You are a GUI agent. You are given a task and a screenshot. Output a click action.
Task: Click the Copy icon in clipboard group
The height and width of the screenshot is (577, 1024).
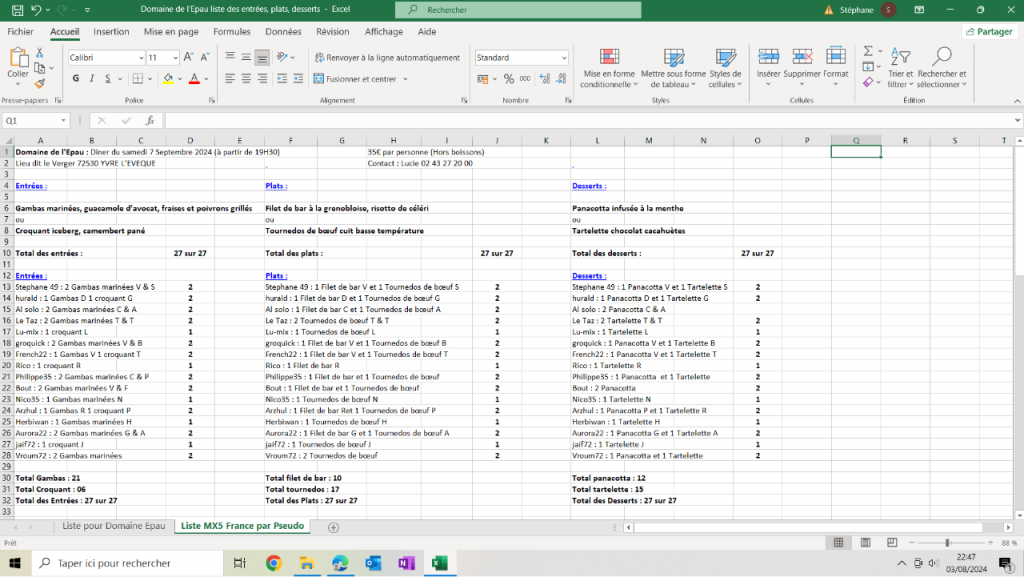(40, 68)
